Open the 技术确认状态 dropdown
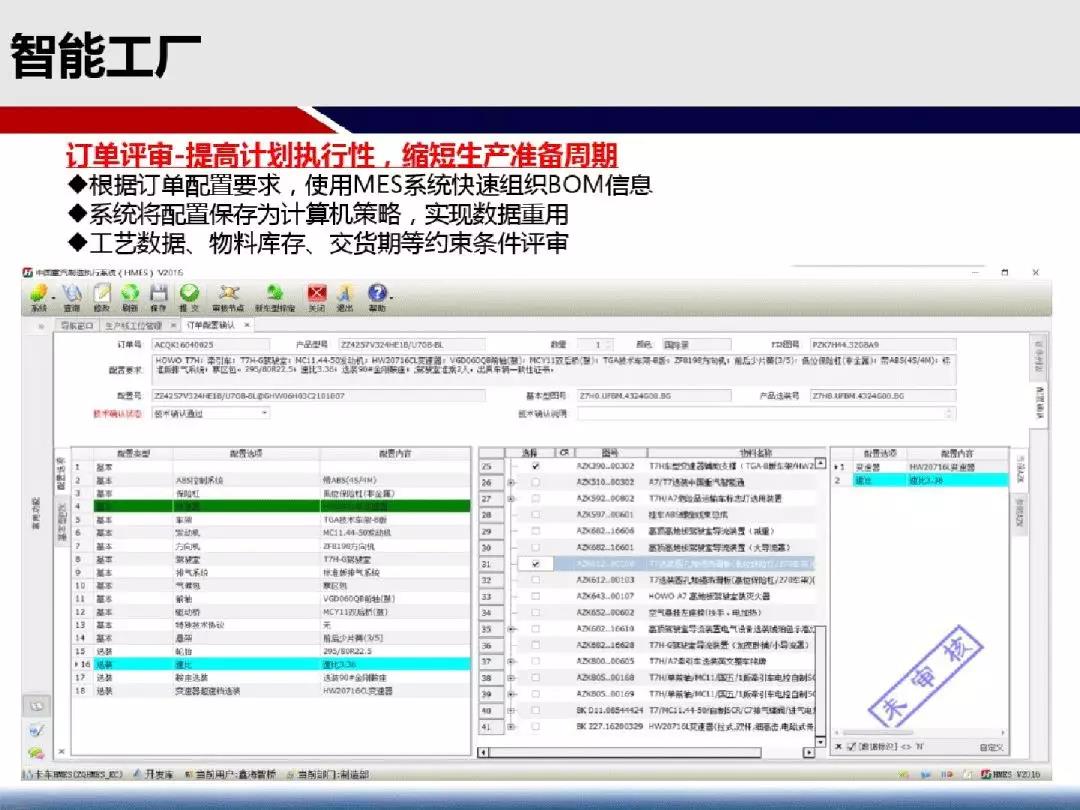1080x810 pixels. (x=264, y=413)
